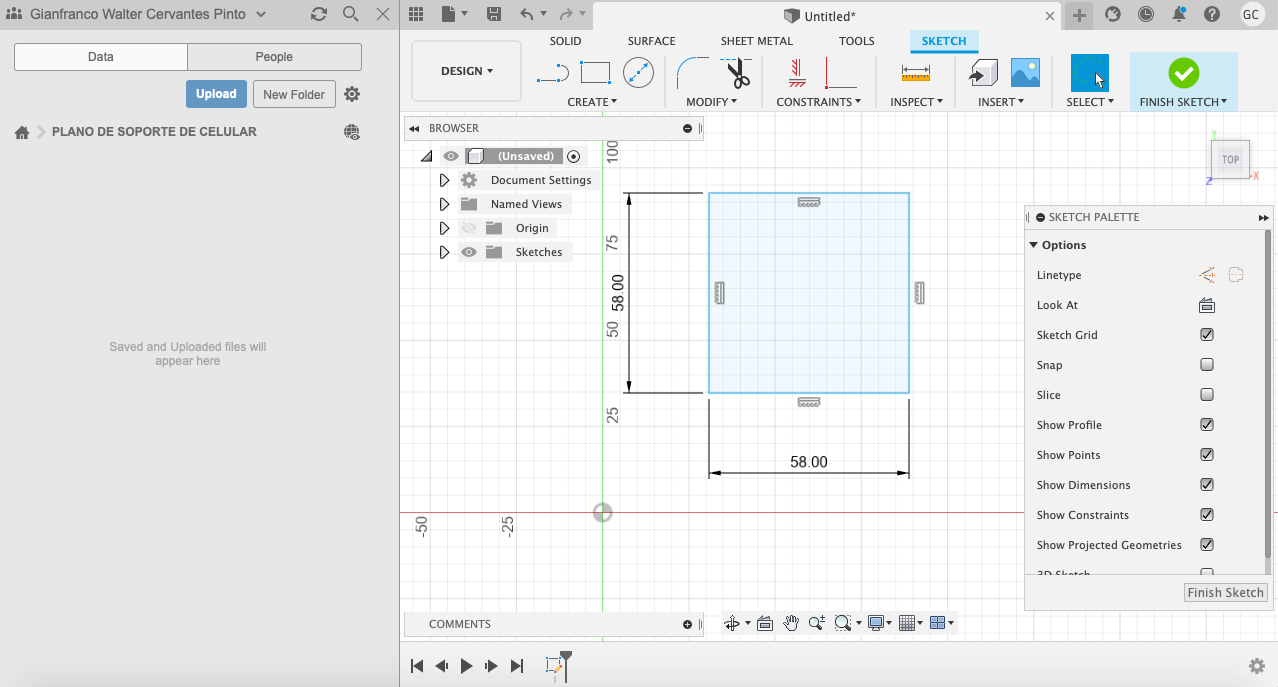The height and width of the screenshot is (687, 1278).
Task: Switch to the SURFACE tab
Action: [x=651, y=41]
